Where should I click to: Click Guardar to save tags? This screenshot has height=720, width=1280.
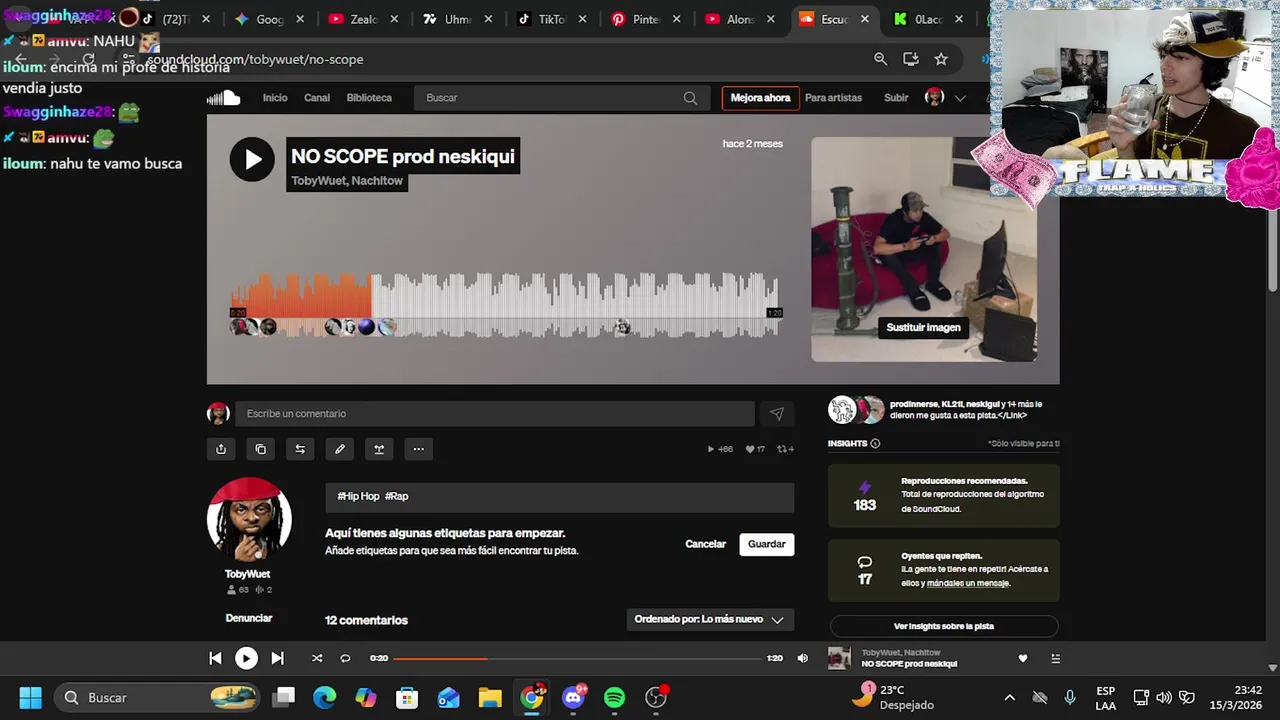[767, 544]
